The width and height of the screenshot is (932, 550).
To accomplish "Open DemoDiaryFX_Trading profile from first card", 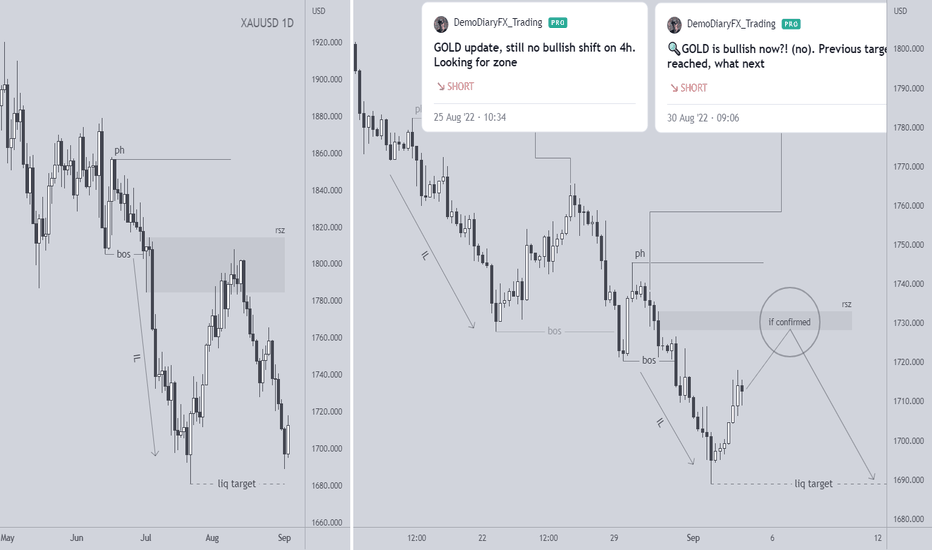I will (498, 23).
